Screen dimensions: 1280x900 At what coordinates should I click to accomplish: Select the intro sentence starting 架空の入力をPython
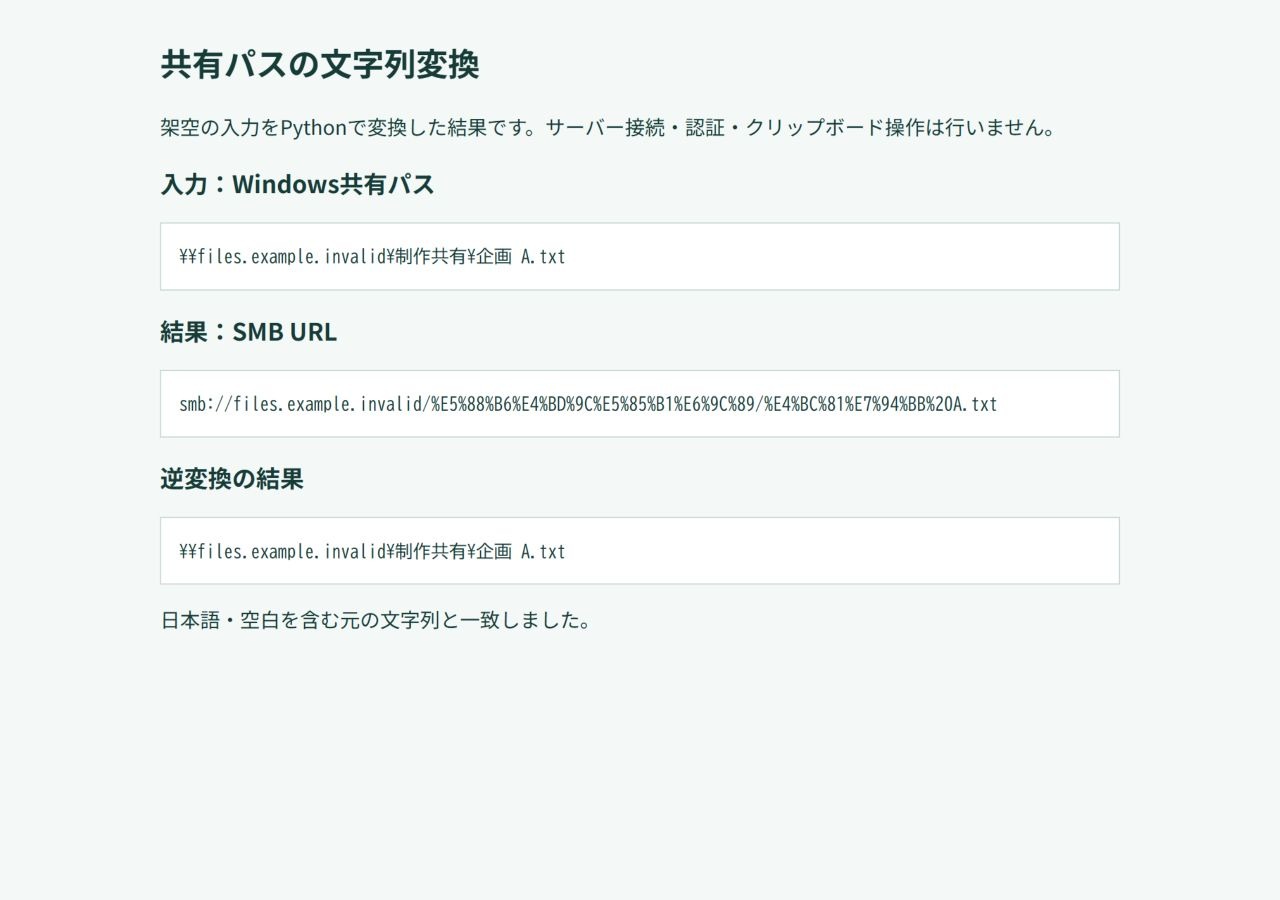pyautogui.click(x=608, y=128)
